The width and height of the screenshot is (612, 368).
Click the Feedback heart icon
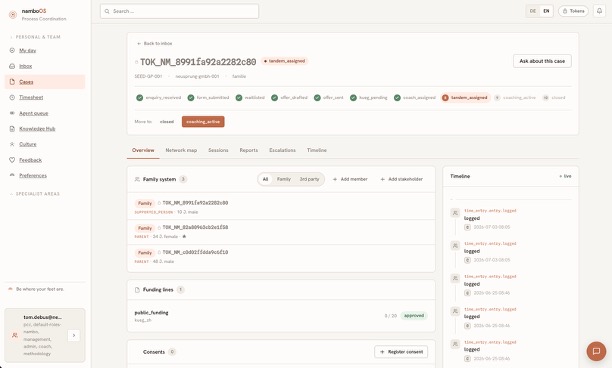[x=12, y=160]
